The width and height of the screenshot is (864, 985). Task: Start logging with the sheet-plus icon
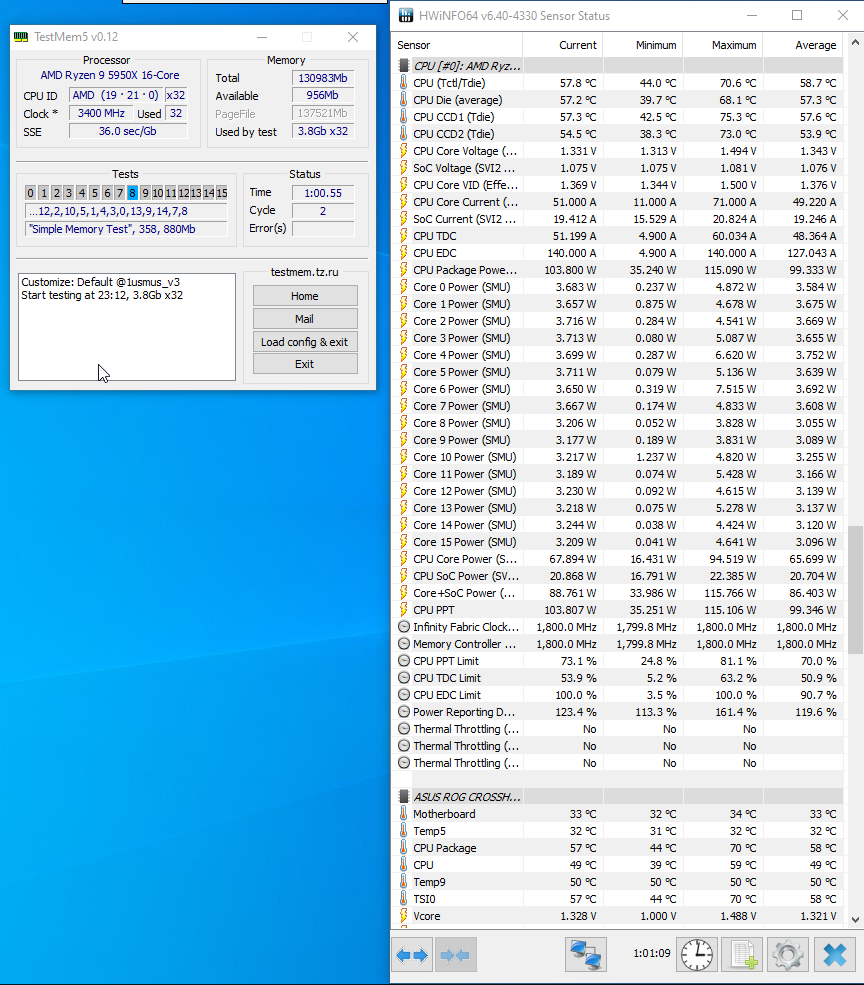(x=743, y=955)
